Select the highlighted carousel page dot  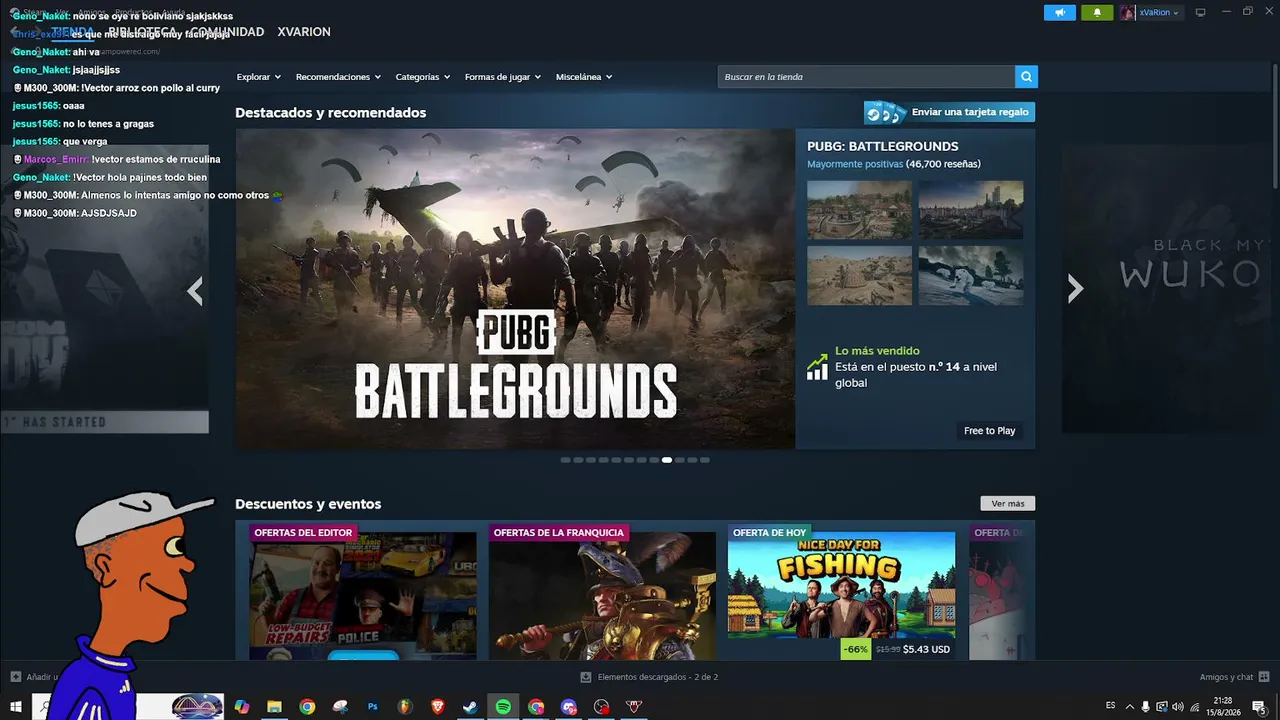(667, 460)
